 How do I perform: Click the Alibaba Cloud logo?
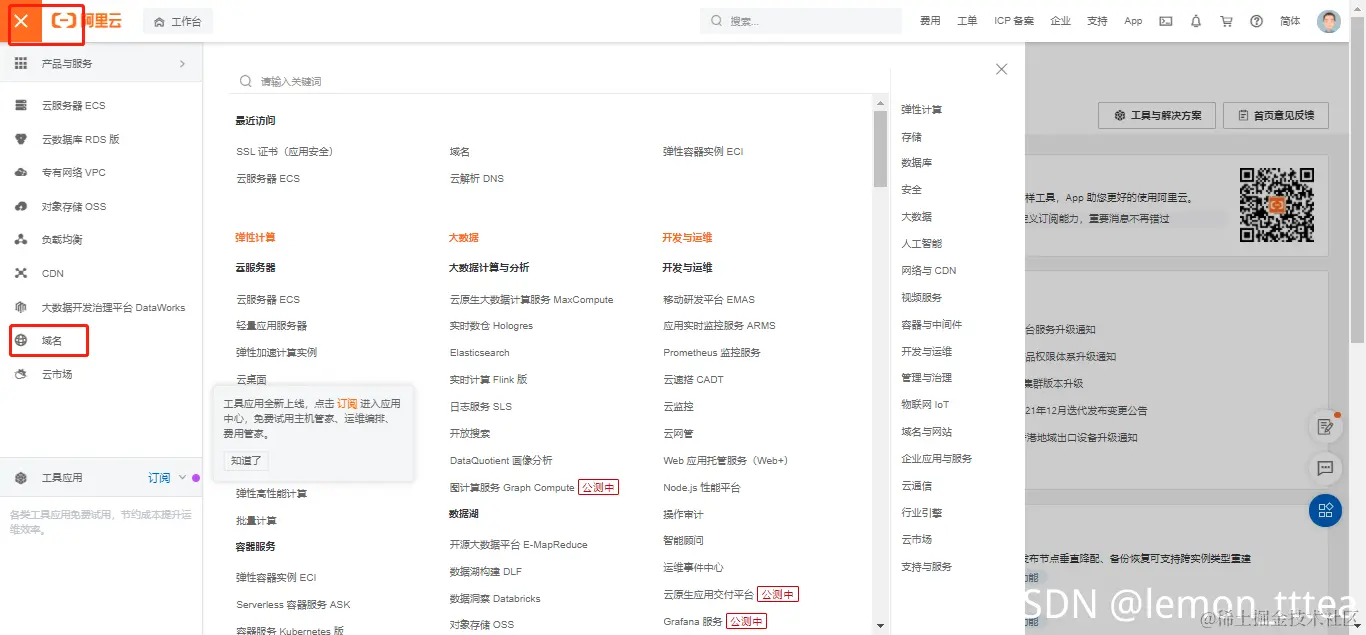86,21
